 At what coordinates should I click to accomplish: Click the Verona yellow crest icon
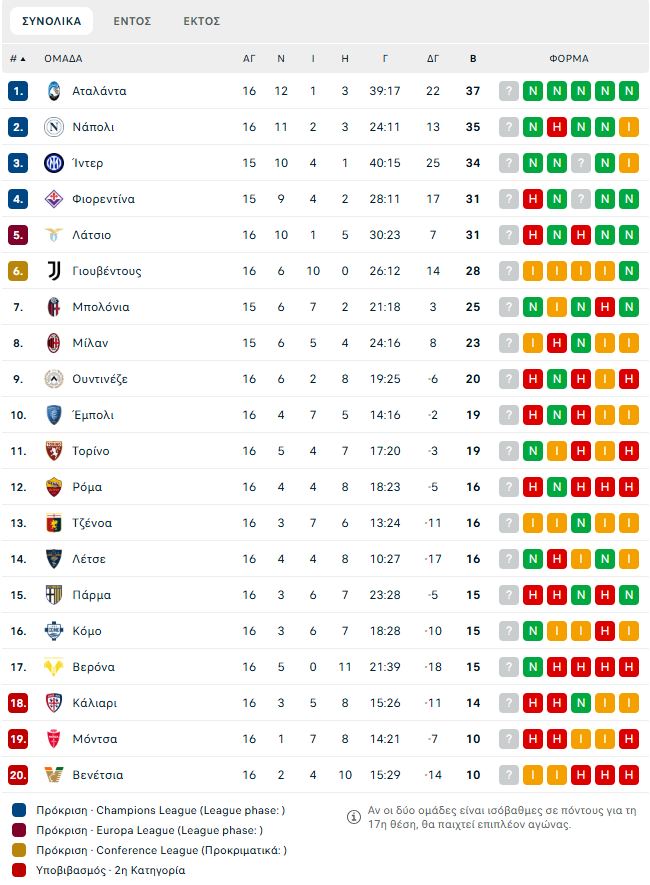54,667
